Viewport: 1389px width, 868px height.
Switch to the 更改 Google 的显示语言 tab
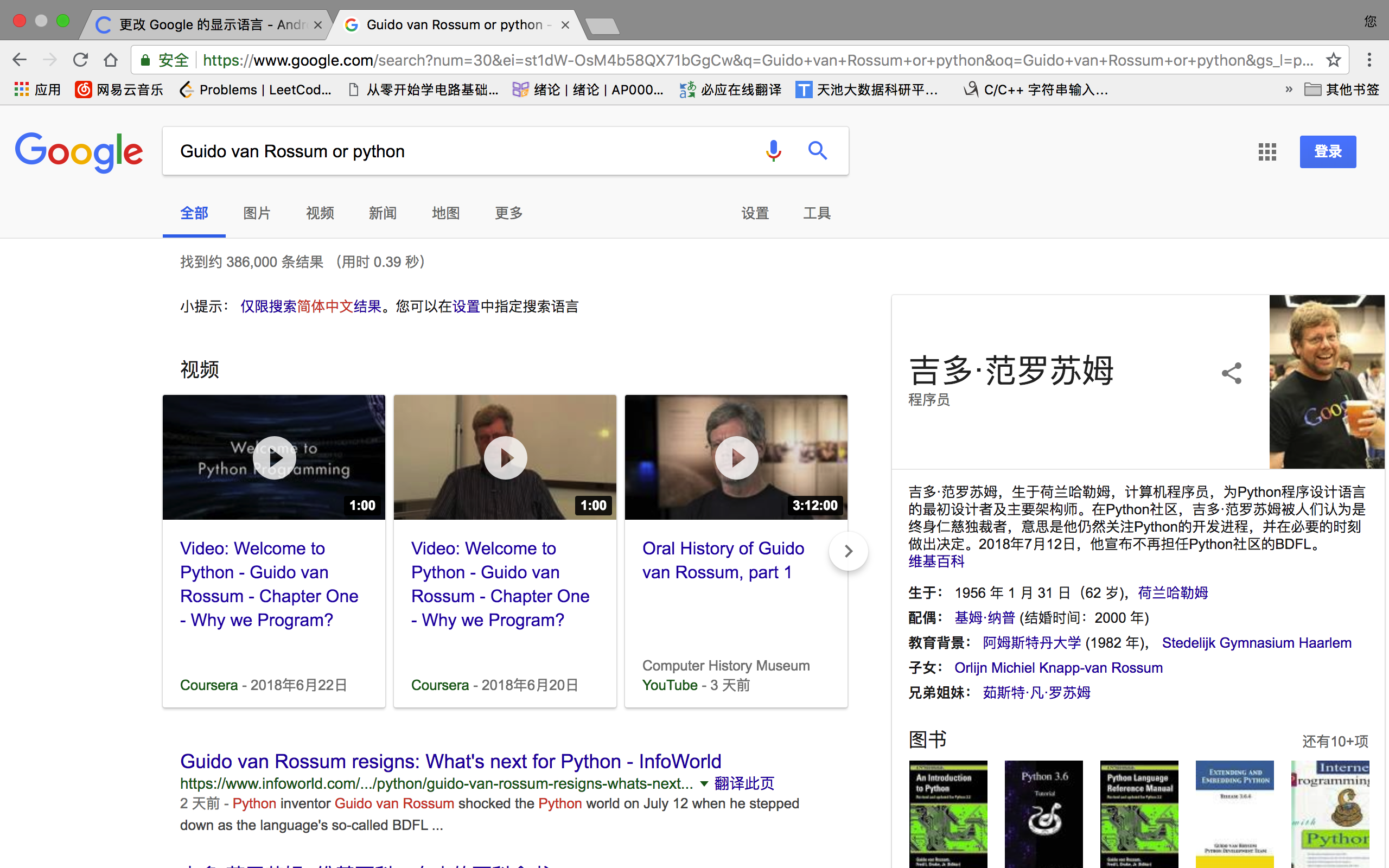[x=207, y=25]
